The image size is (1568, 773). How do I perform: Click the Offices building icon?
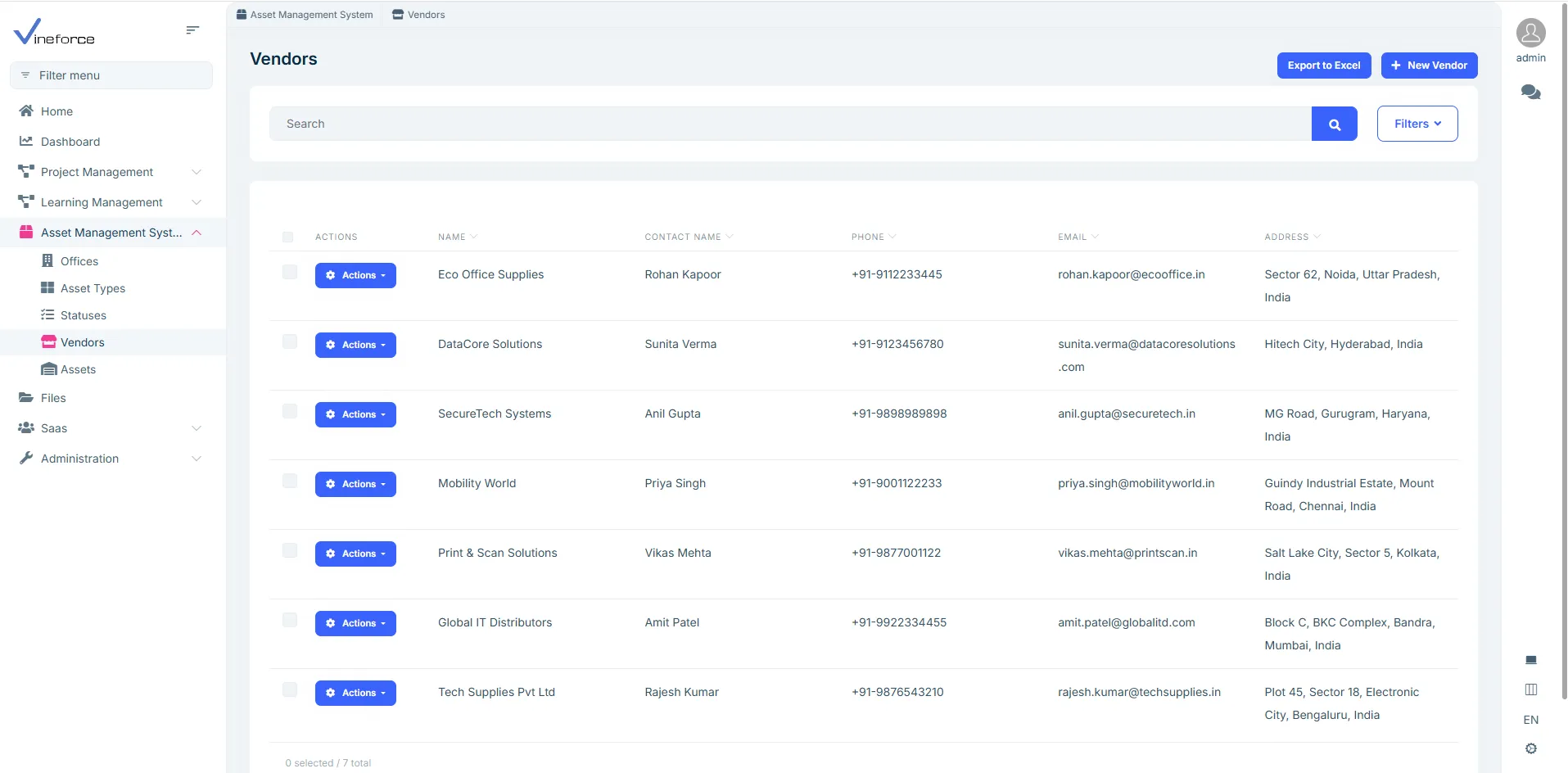tap(47, 260)
